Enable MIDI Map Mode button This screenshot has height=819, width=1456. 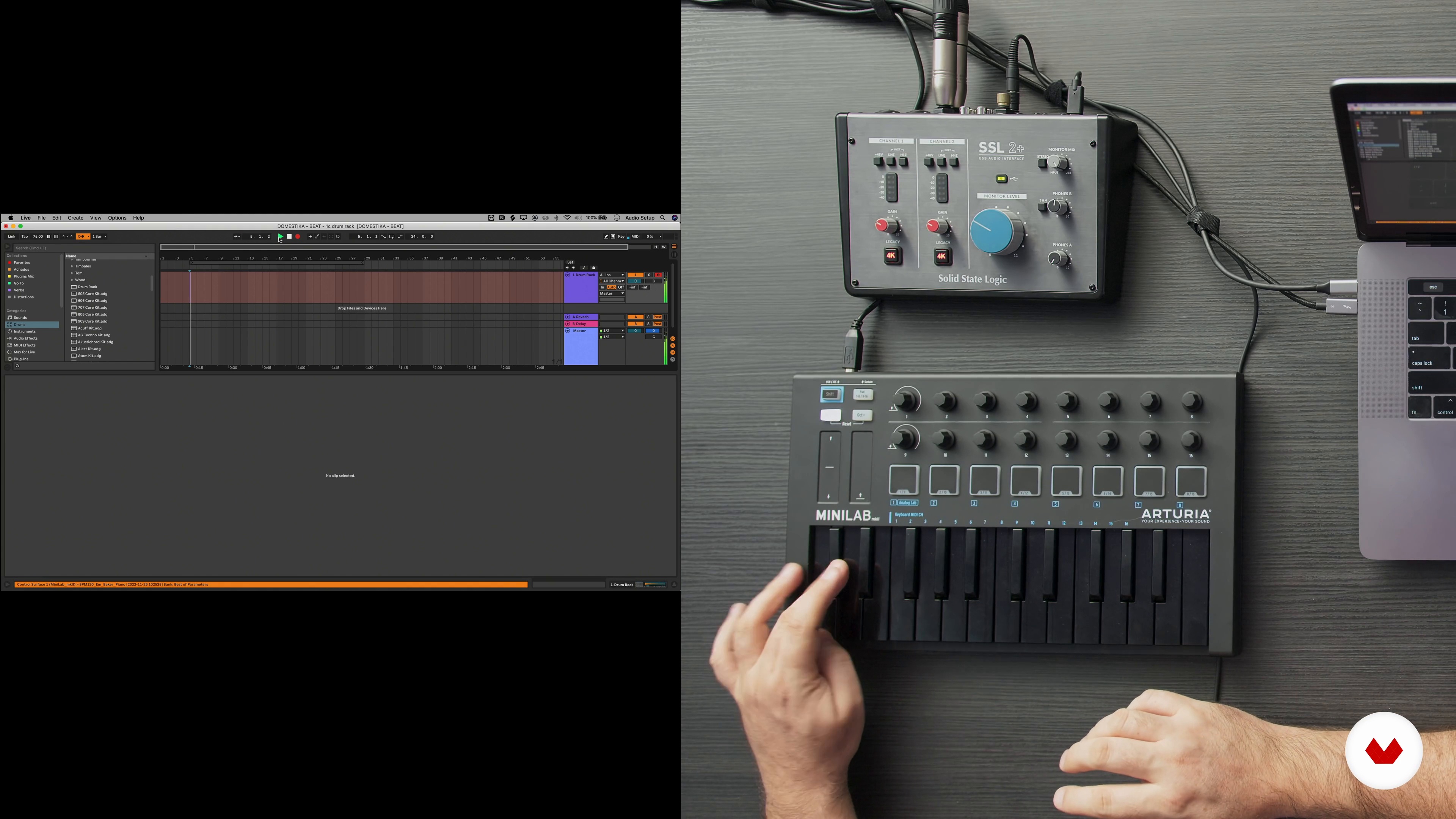635,236
